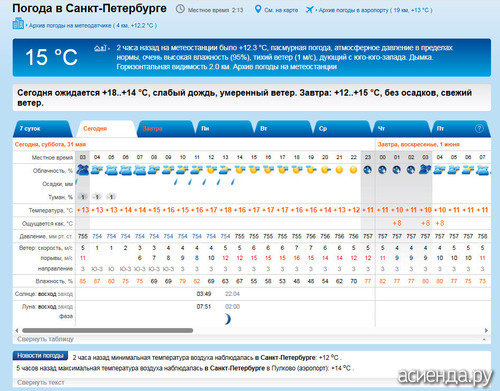Click the sun icon at hour 22
Viewport: 500px width, 391px height.
pos(353,170)
